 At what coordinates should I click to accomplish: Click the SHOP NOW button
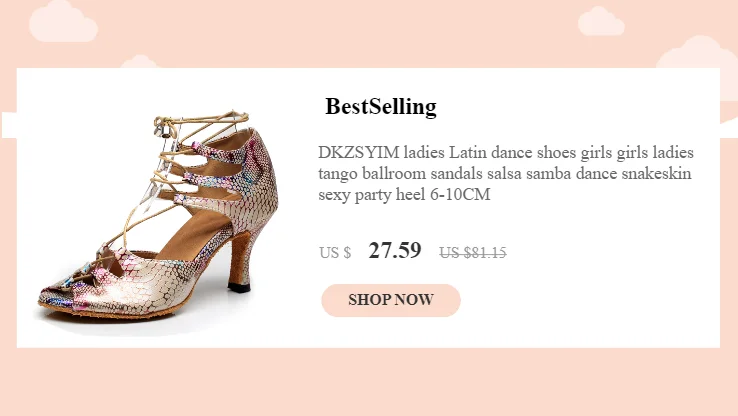[x=390, y=300]
